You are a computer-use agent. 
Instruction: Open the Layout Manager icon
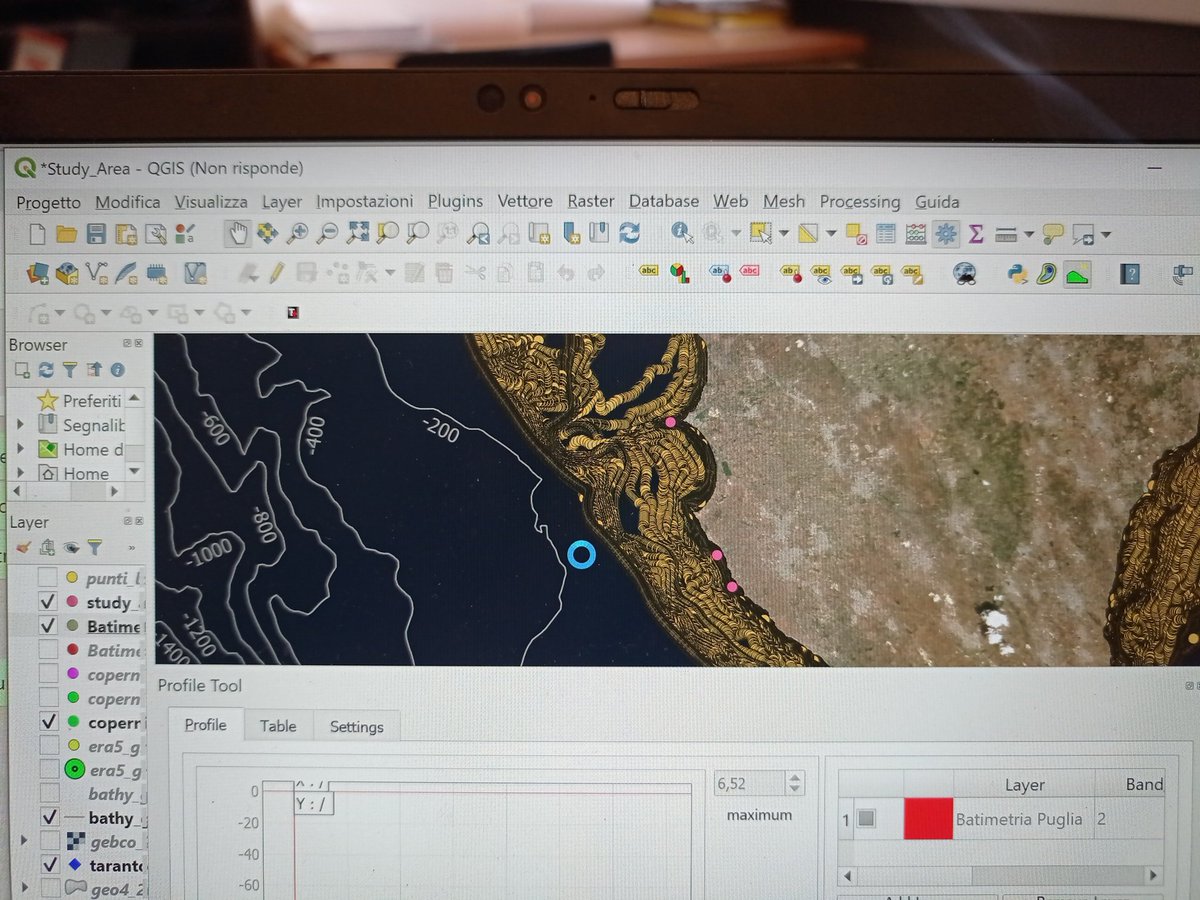coord(155,234)
